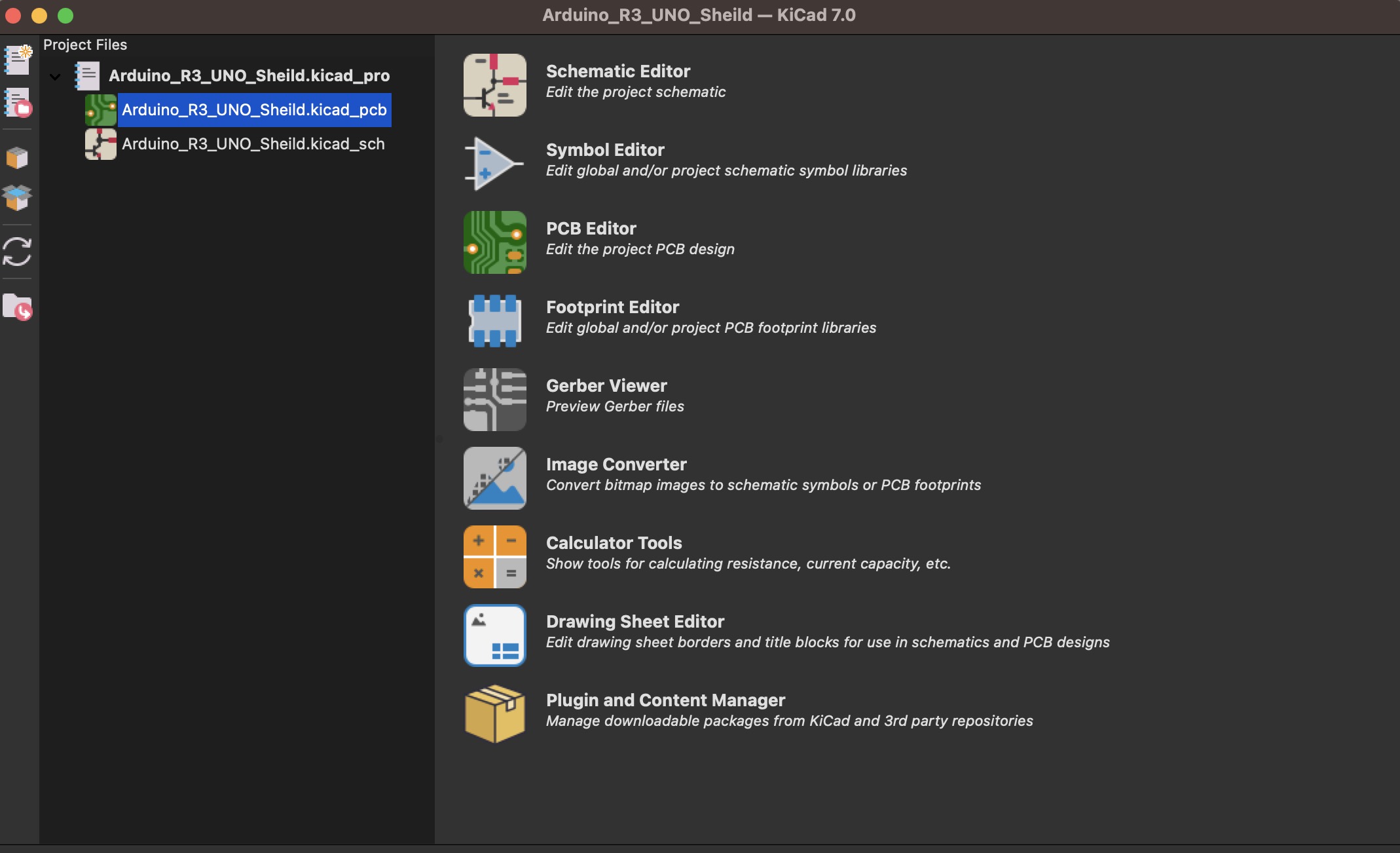The width and height of the screenshot is (1400, 853).
Task: Click 'Edit global and/or project PCB footprint libraries'
Action: (x=711, y=328)
